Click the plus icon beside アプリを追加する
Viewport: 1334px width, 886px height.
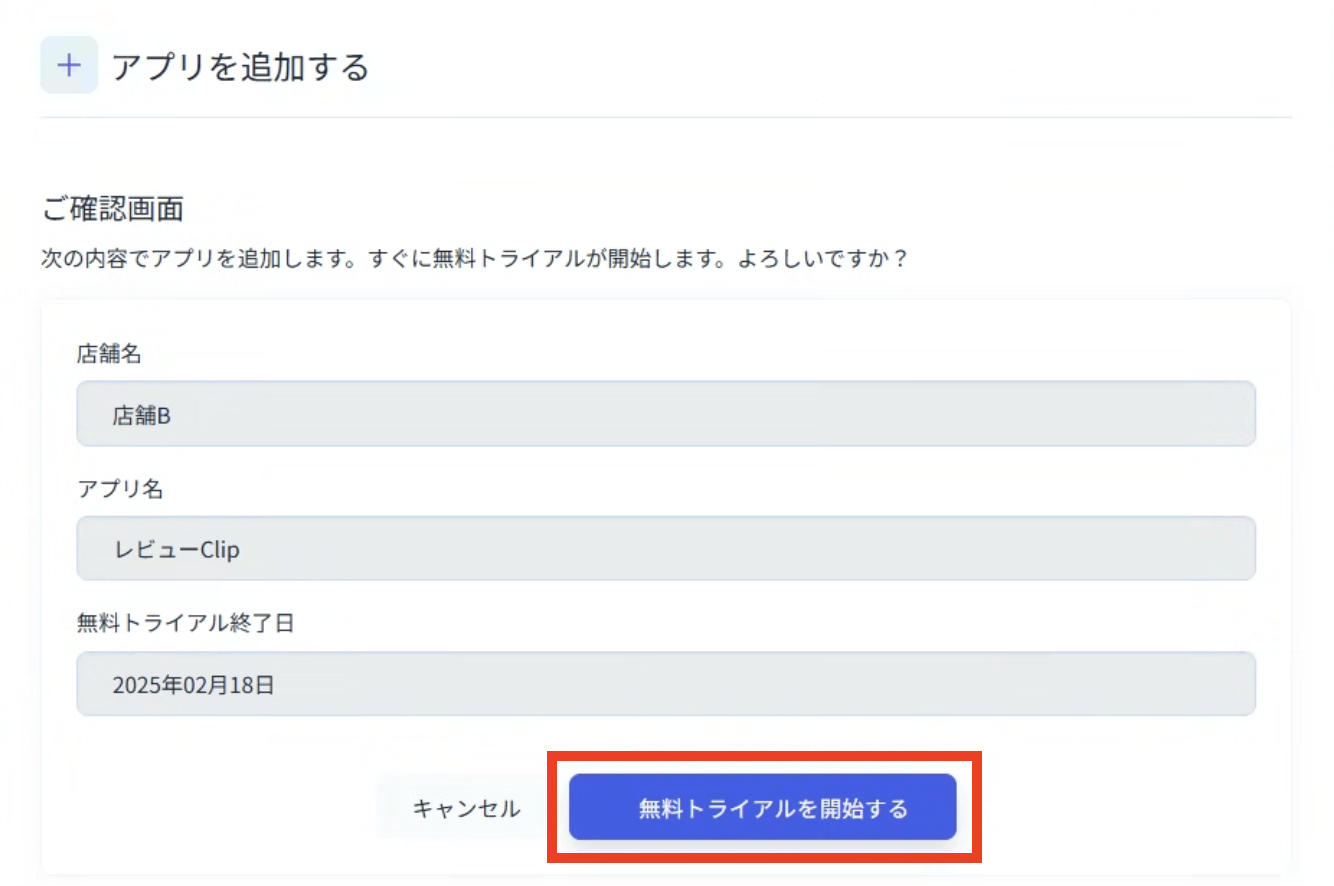click(x=69, y=65)
